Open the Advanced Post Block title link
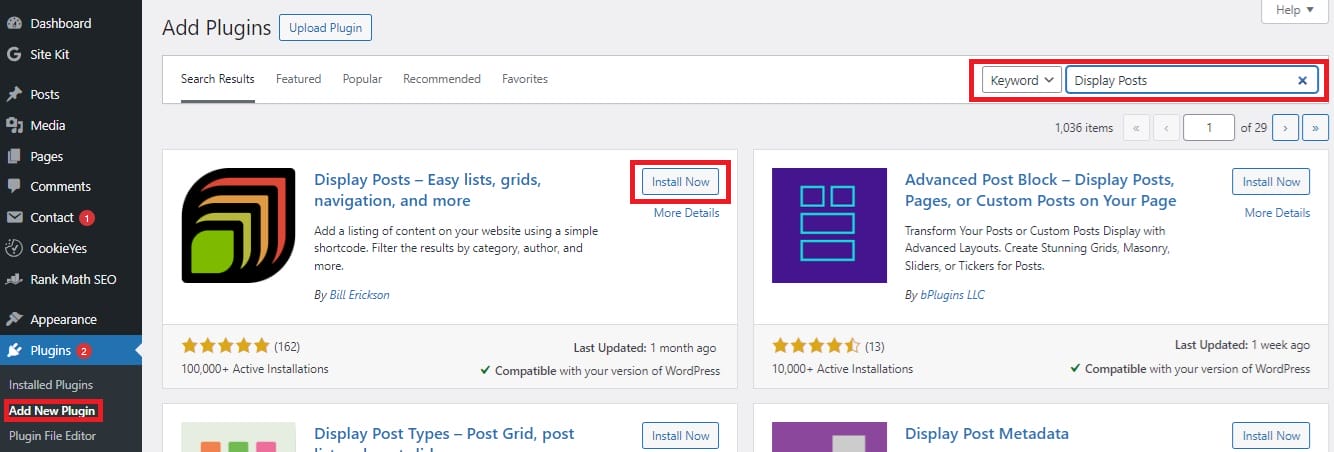The height and width of the screenshot is (452, 1334). point(1040,190)
